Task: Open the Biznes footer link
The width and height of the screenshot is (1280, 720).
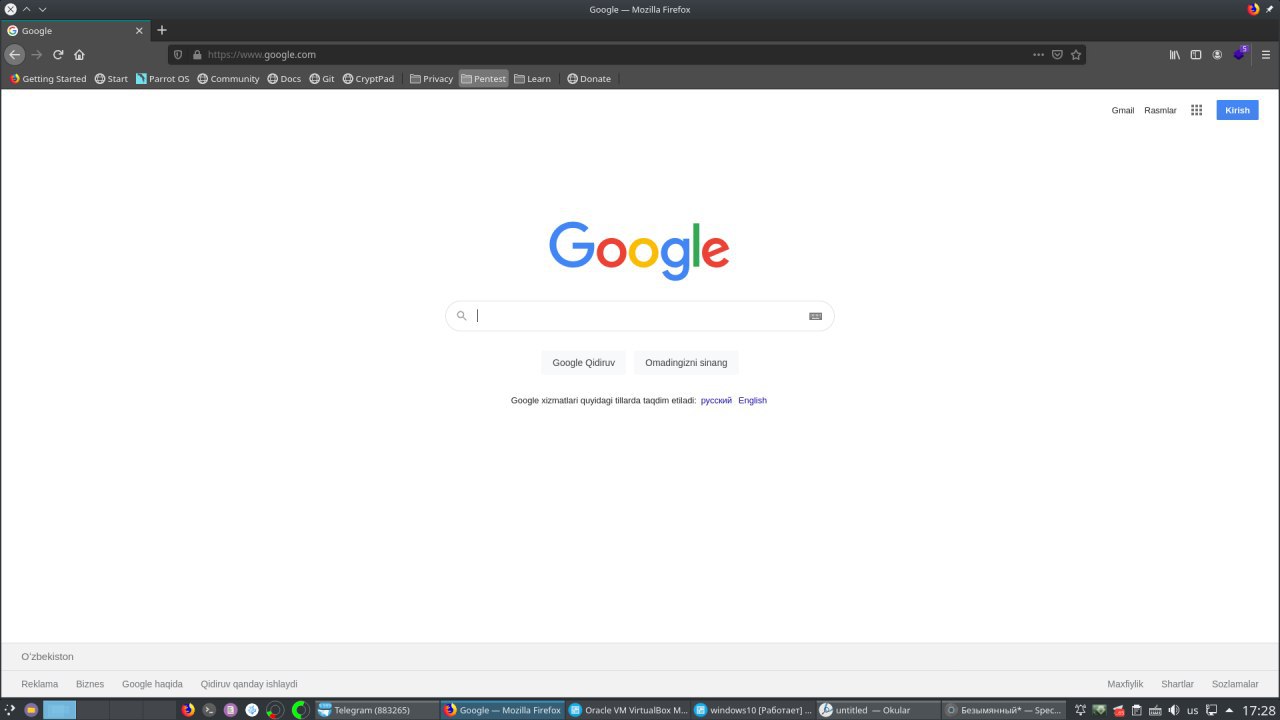Action: 90,684
